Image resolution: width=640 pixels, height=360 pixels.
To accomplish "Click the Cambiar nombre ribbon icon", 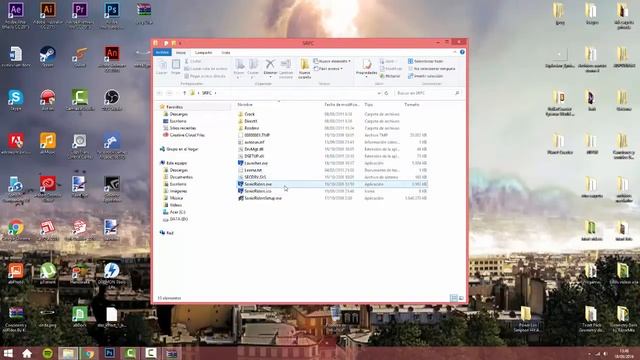I will click(286, 69).
